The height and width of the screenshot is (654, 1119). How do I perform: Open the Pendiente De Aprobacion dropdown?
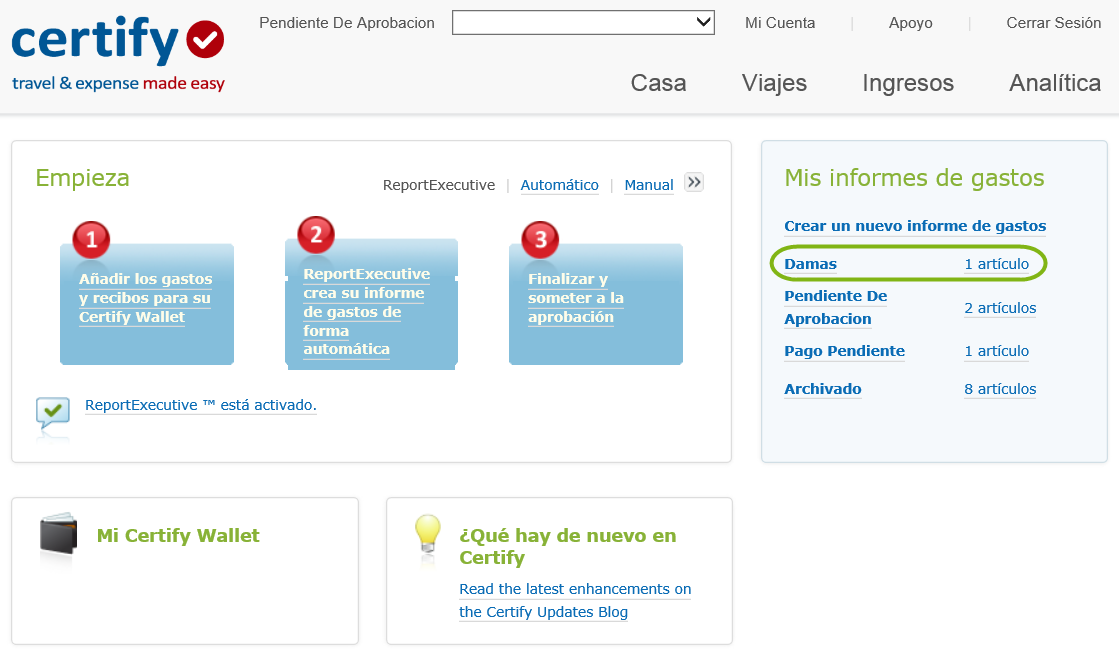(x=583, y=22)
